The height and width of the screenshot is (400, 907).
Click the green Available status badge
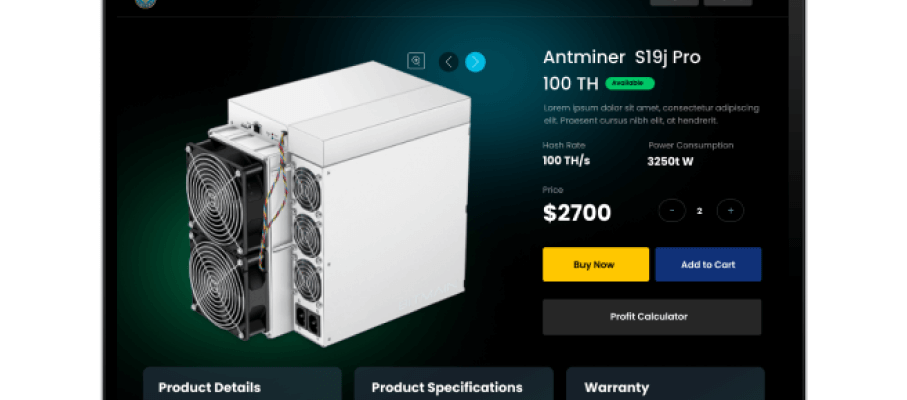(630, 83)
